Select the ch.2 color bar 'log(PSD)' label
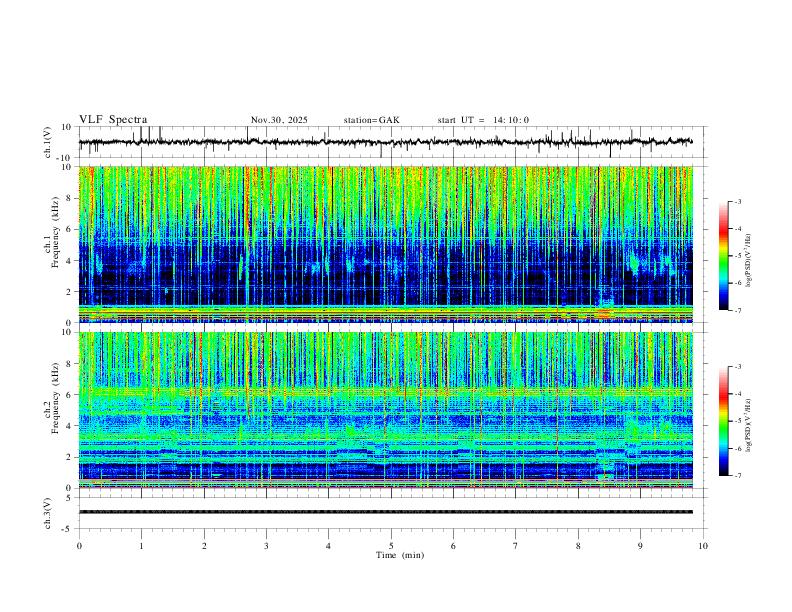792x612 pixels. tap(749, 426)
